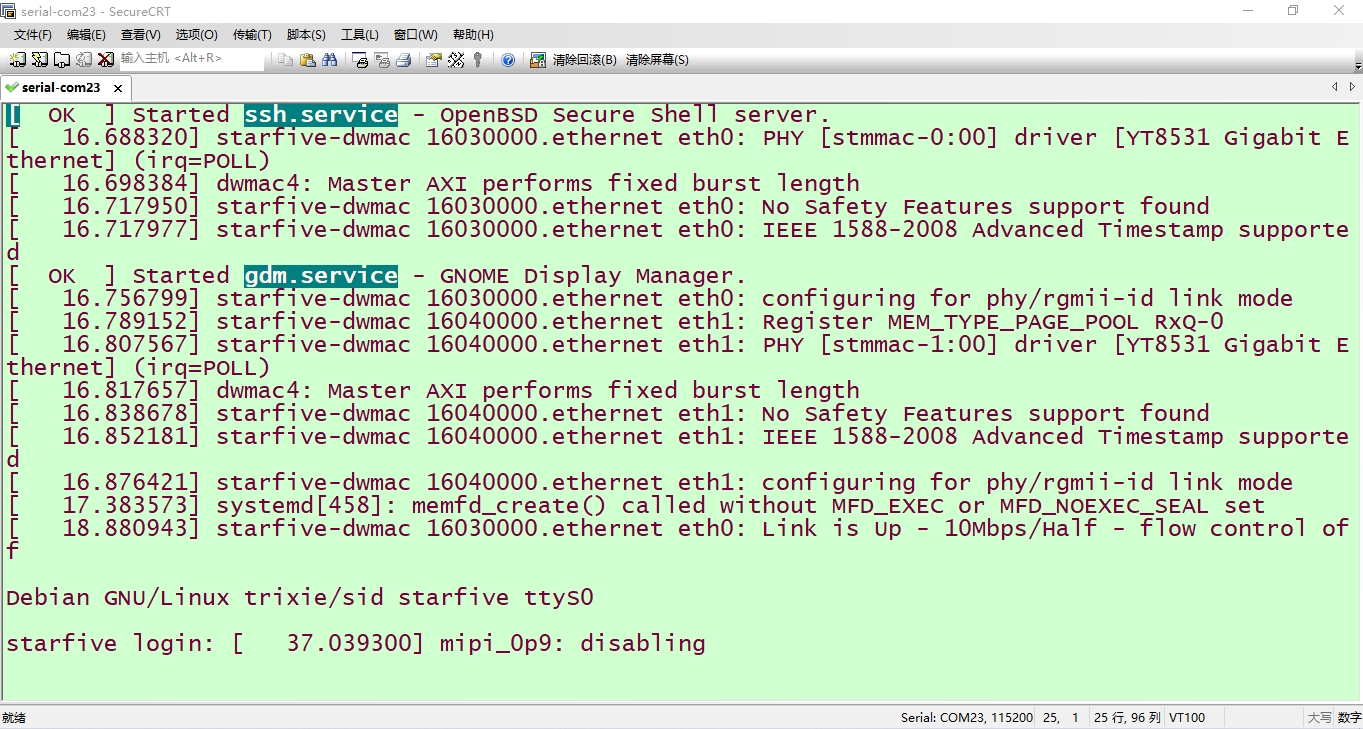
Task: Click the highlighted ssh.service text
Action: 321,115
